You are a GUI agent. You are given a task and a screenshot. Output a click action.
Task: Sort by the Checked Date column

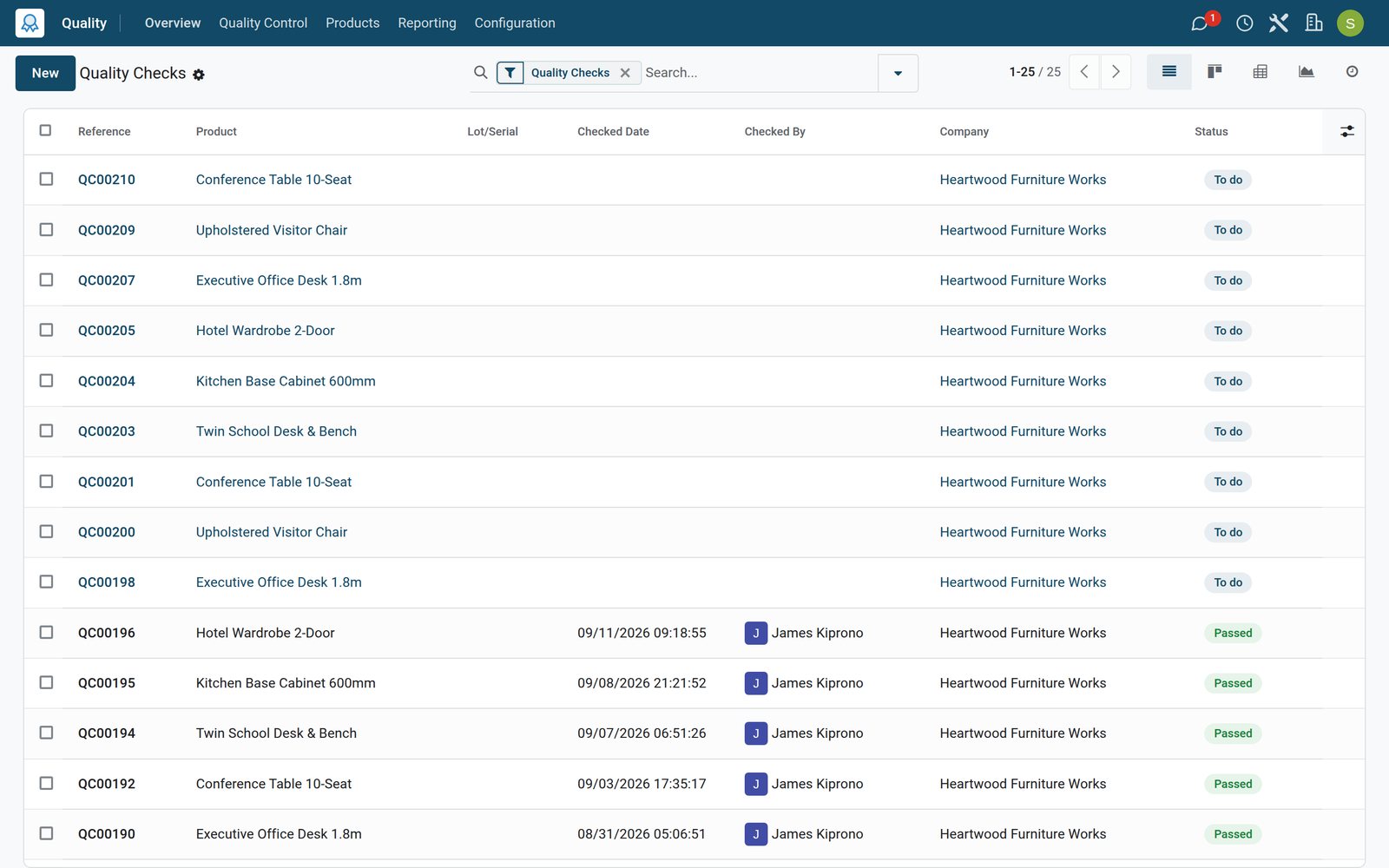613,132
